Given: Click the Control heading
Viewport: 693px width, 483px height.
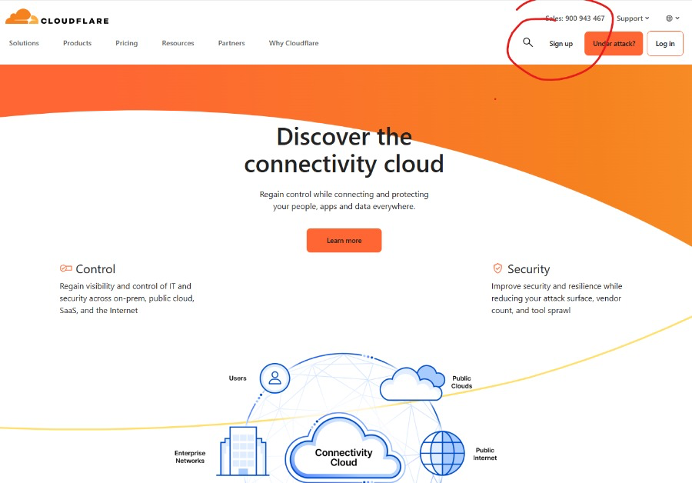Looking at the screenshot, I should coord(95,269).
